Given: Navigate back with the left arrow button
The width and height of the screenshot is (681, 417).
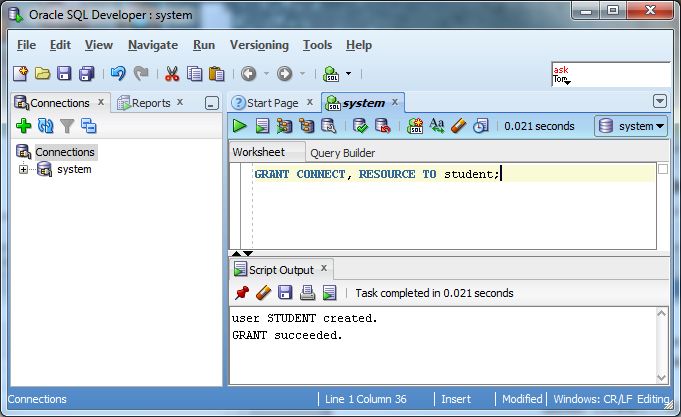Looking at the screenshot, I should tap(248, 73).
